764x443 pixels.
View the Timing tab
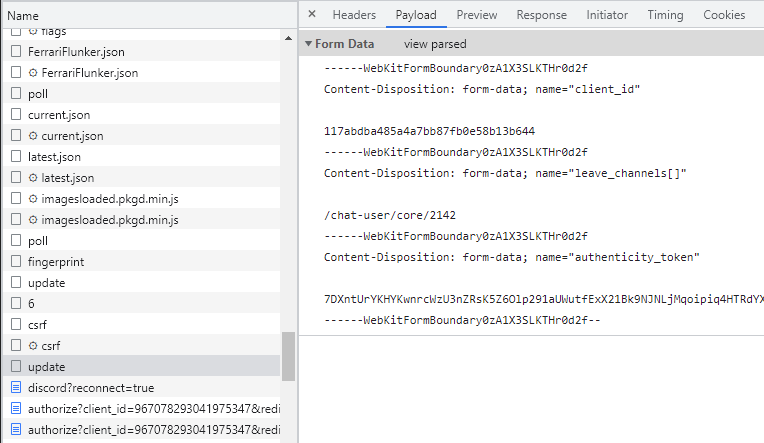click(x=665, y=15)
